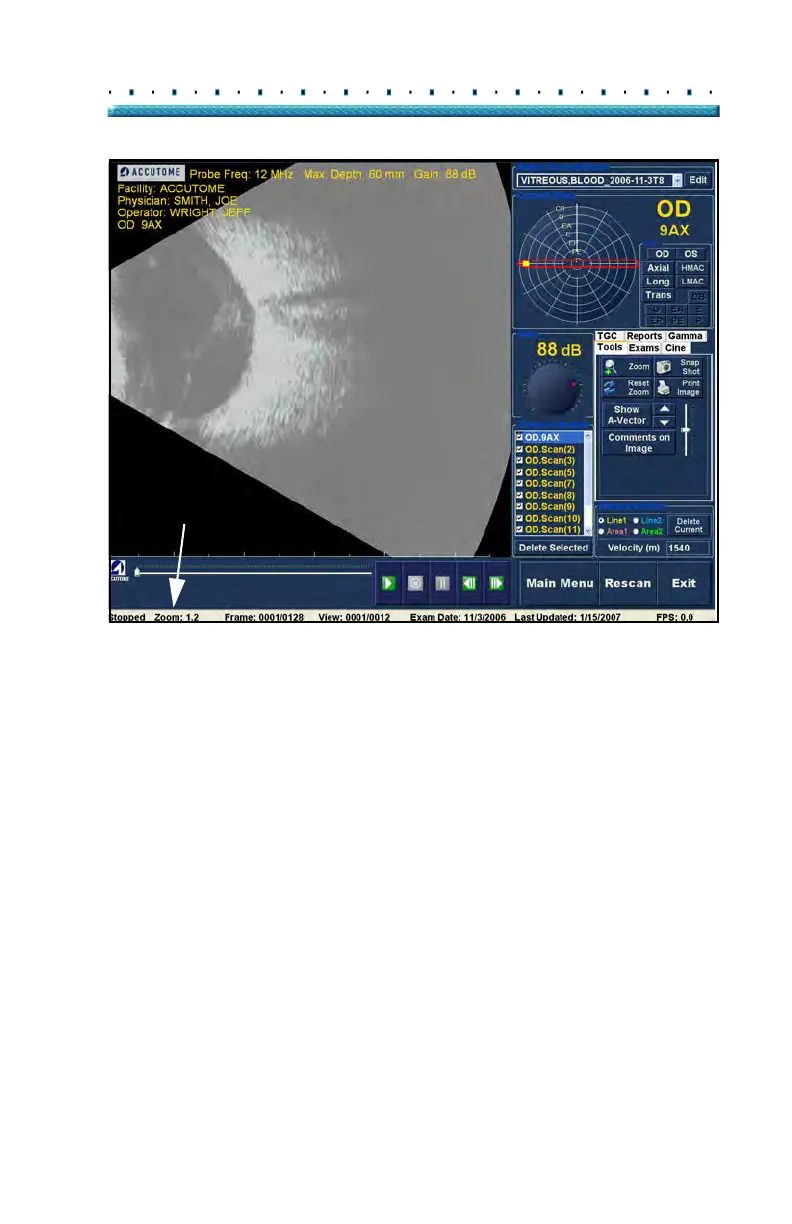792x1224 pixels.
Task: Select Line1 measurement radio
Action: [601, 521]
